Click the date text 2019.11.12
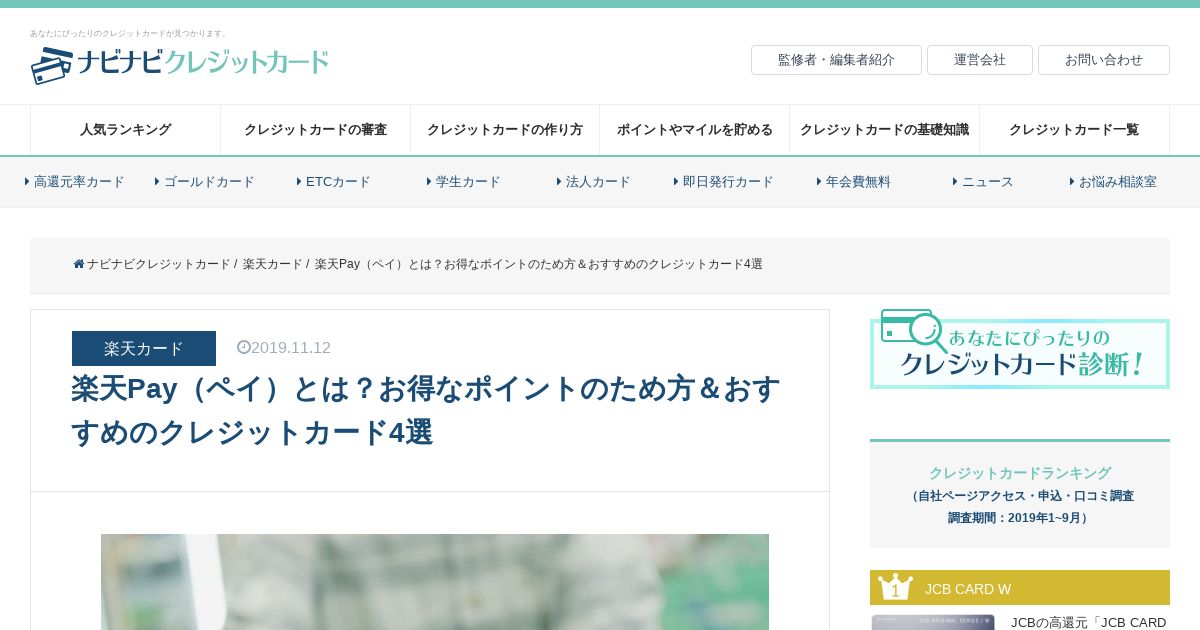Image resolution: width=1200 pixels, height=630 pixels. [291, 348]
